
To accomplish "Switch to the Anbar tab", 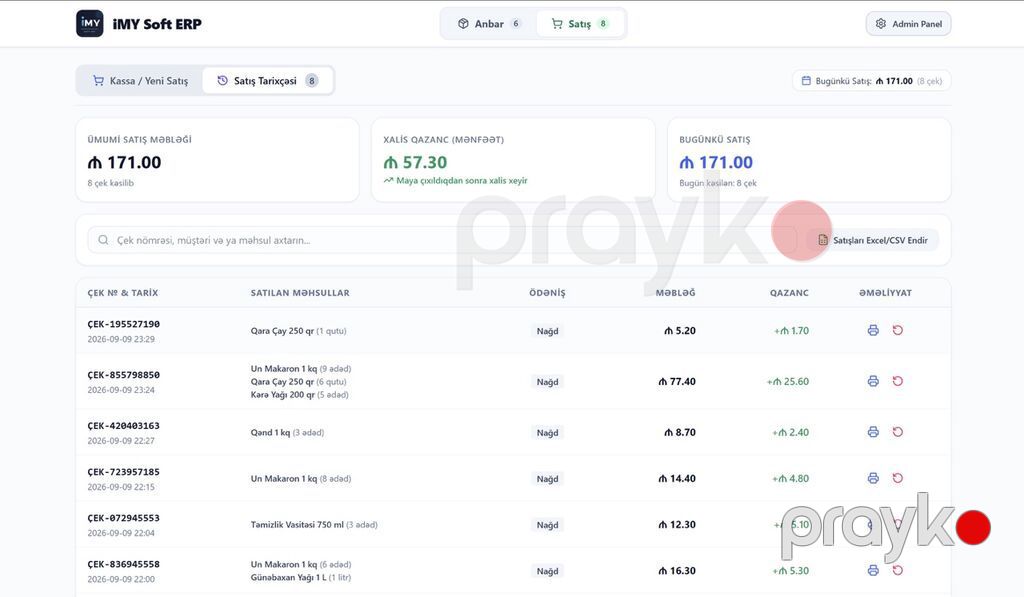I will tap(489, 24).
